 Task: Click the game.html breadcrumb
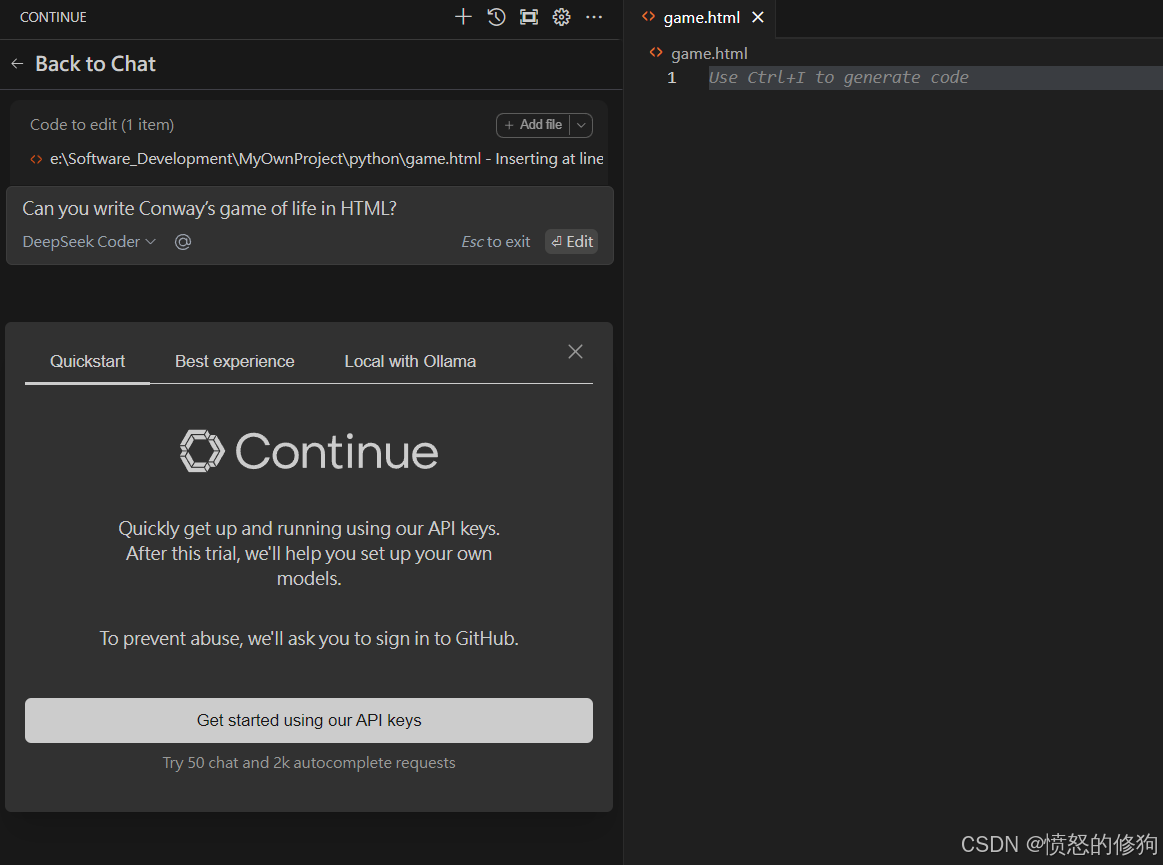(709, 53)
